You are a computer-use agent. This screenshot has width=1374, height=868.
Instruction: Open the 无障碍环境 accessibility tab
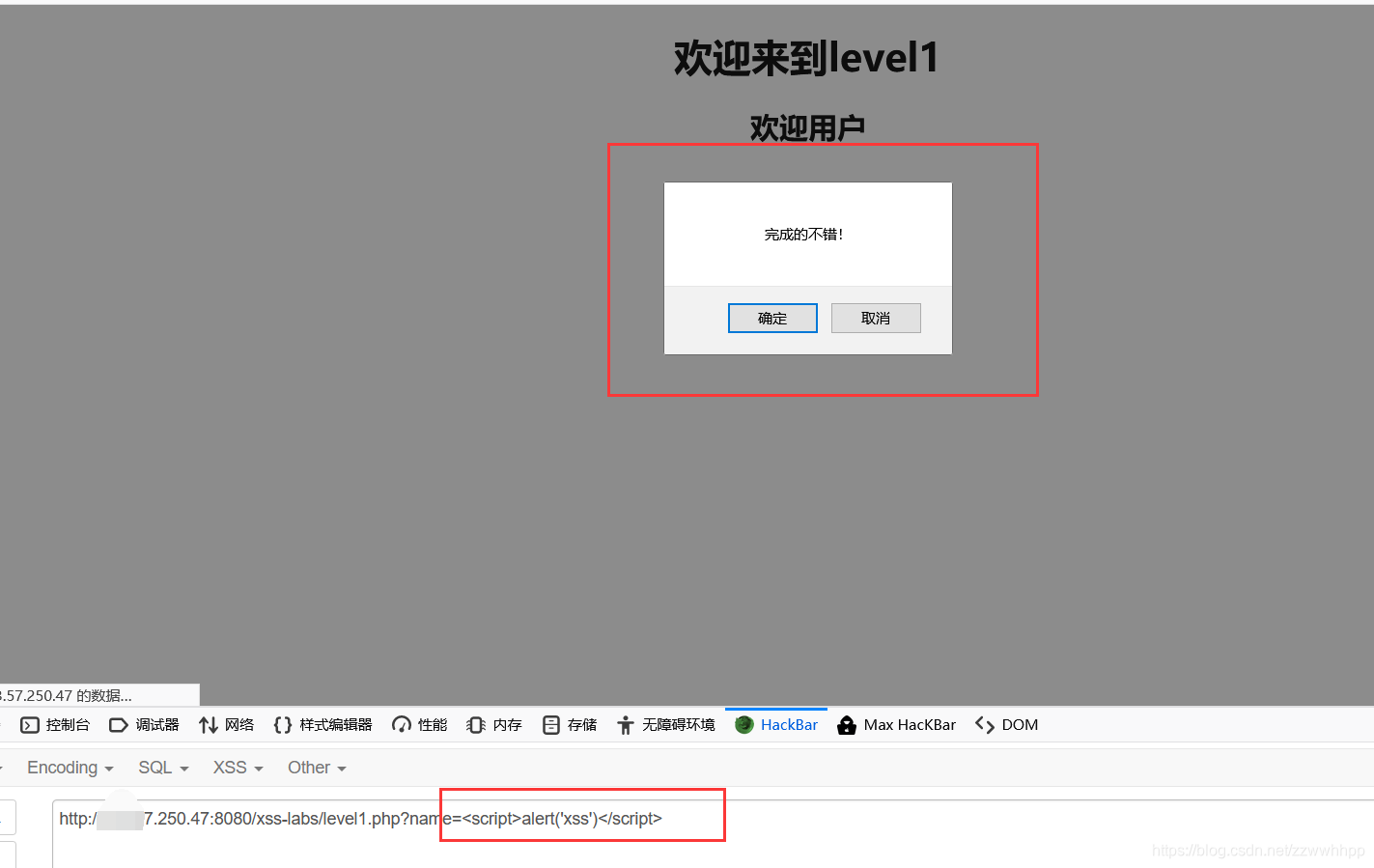pyautogui.click(x=666, y=725)
